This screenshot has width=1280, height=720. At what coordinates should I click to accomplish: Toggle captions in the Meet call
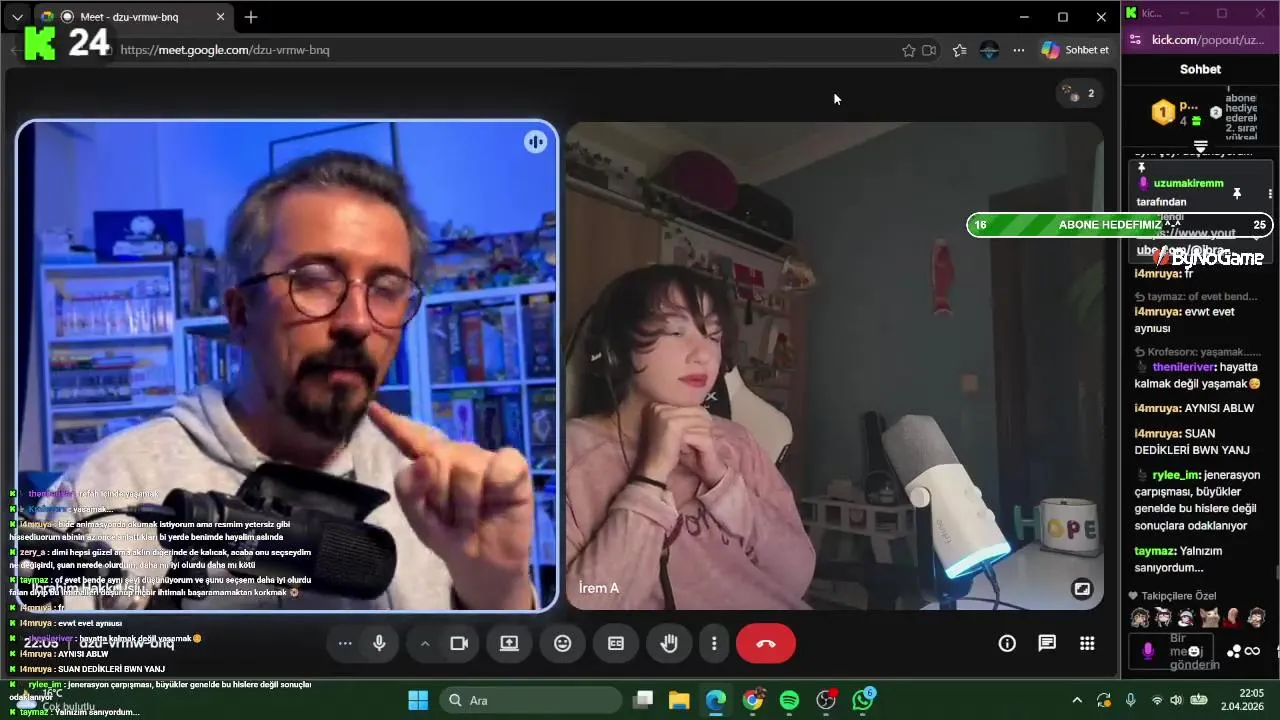tap(616, 643)
